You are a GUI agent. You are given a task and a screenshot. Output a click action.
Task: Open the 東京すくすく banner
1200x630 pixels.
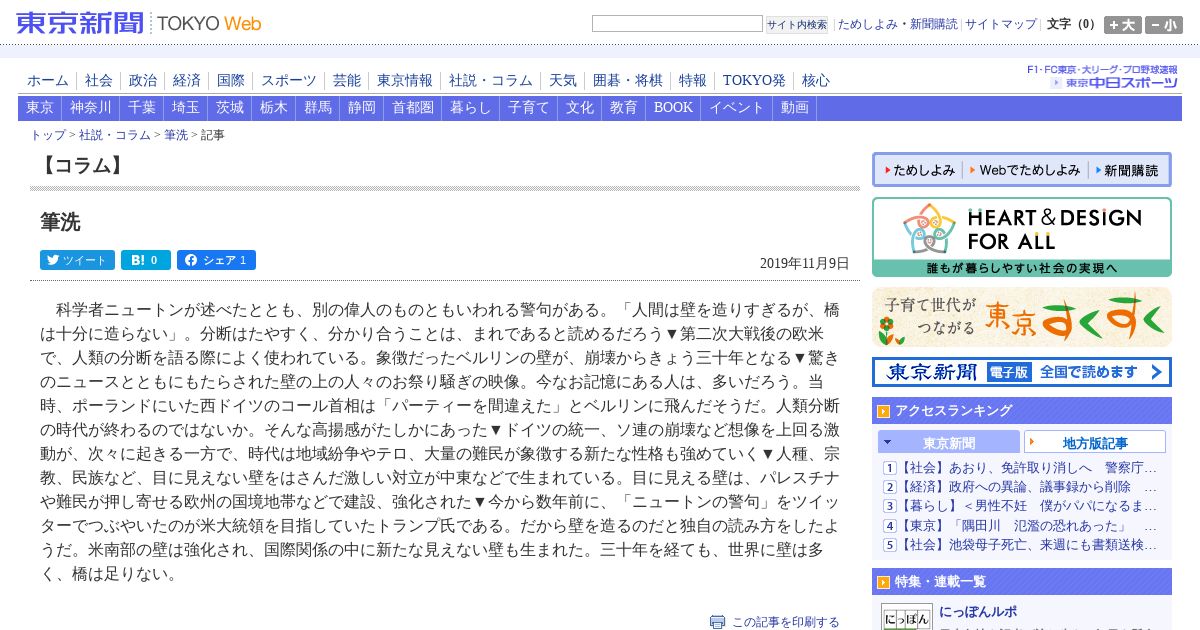tap(1022, 317)
